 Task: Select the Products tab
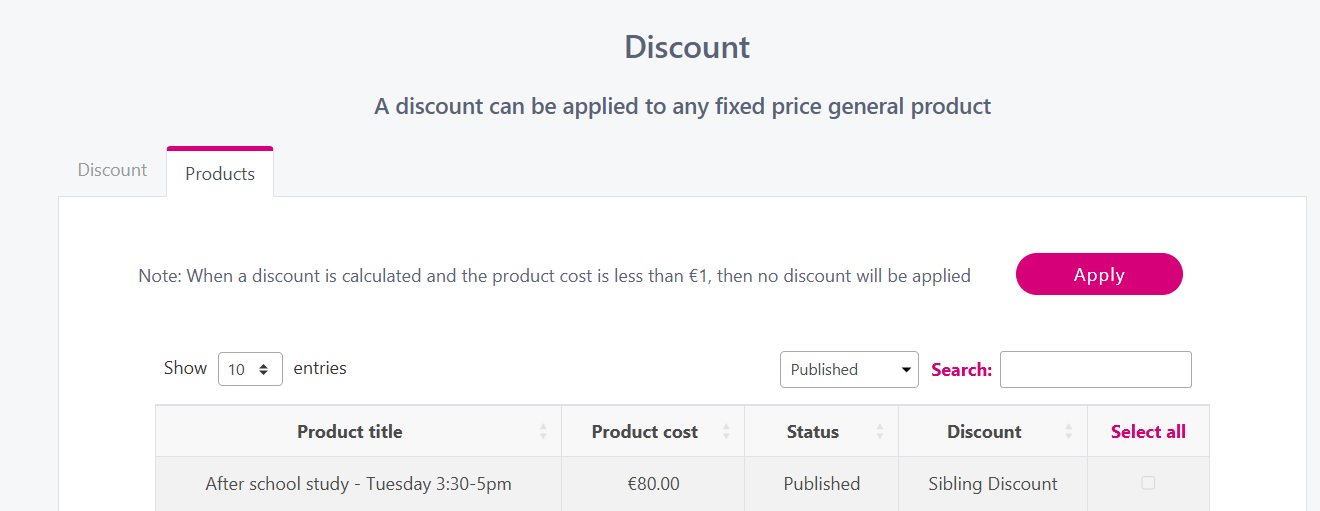point(220,174)
